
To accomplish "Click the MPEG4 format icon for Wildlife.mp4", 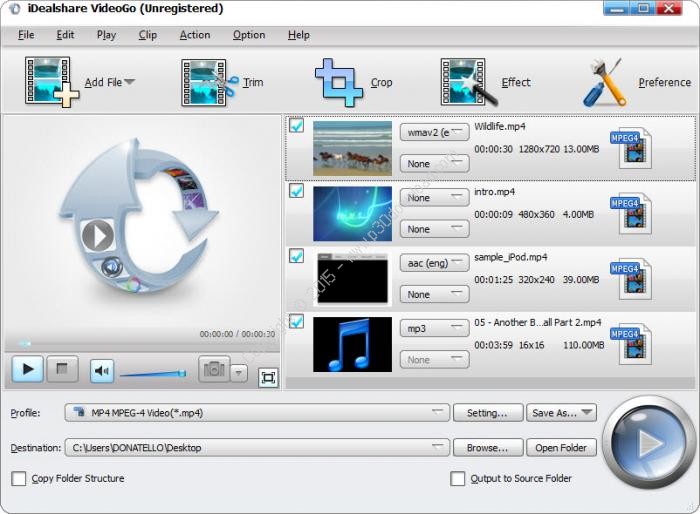I will pos(631,149).
